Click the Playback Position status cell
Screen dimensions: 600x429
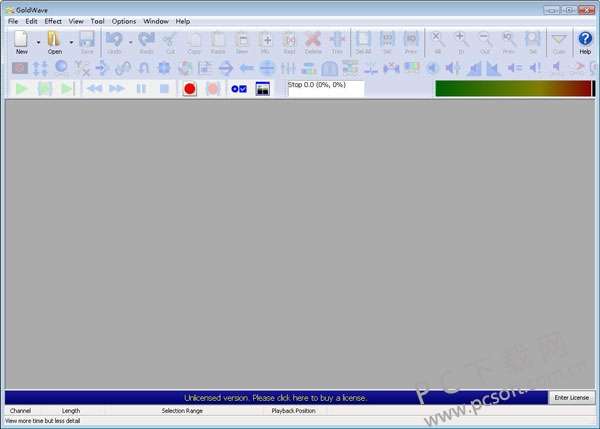(x=293, y=411)
